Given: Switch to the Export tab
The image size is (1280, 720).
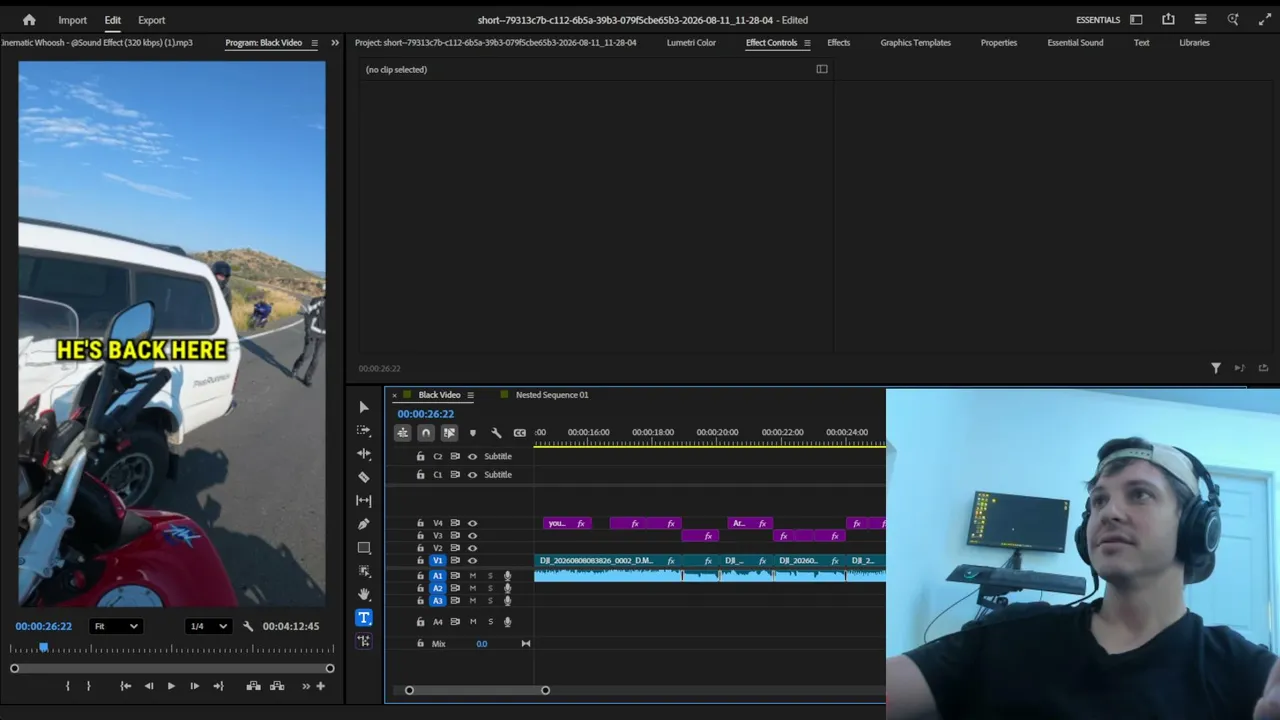Looking at the screenshot, I should [x=152, y=20].
